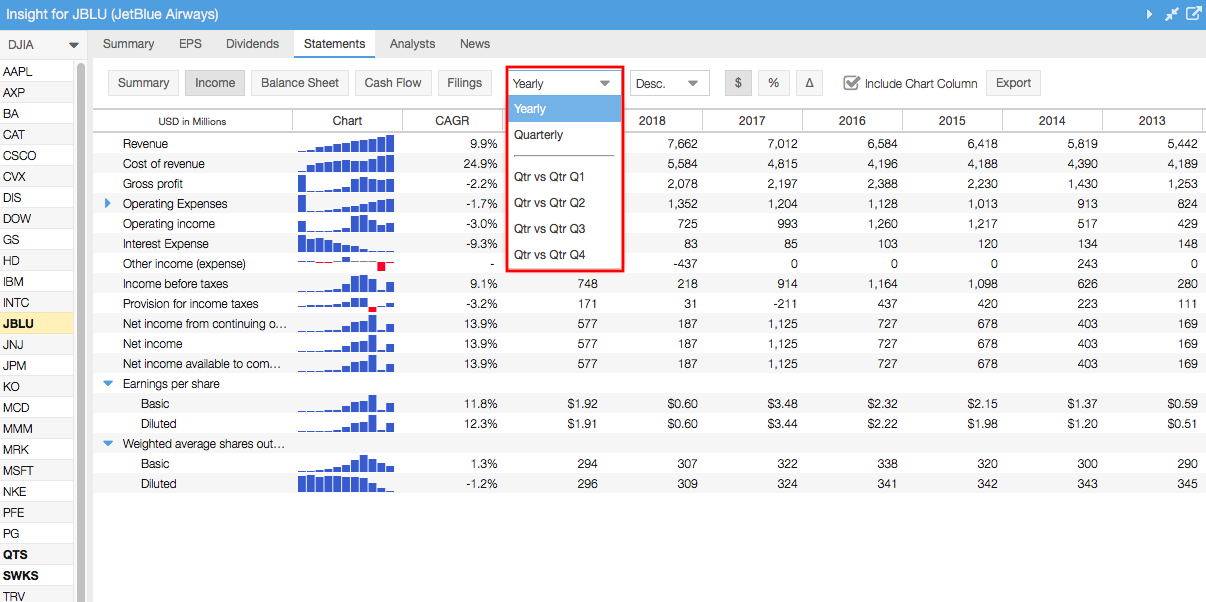Select JNJ in the ticker list
The width and height of the screenshot is (1206, 602).
click(x=37, y=345)
